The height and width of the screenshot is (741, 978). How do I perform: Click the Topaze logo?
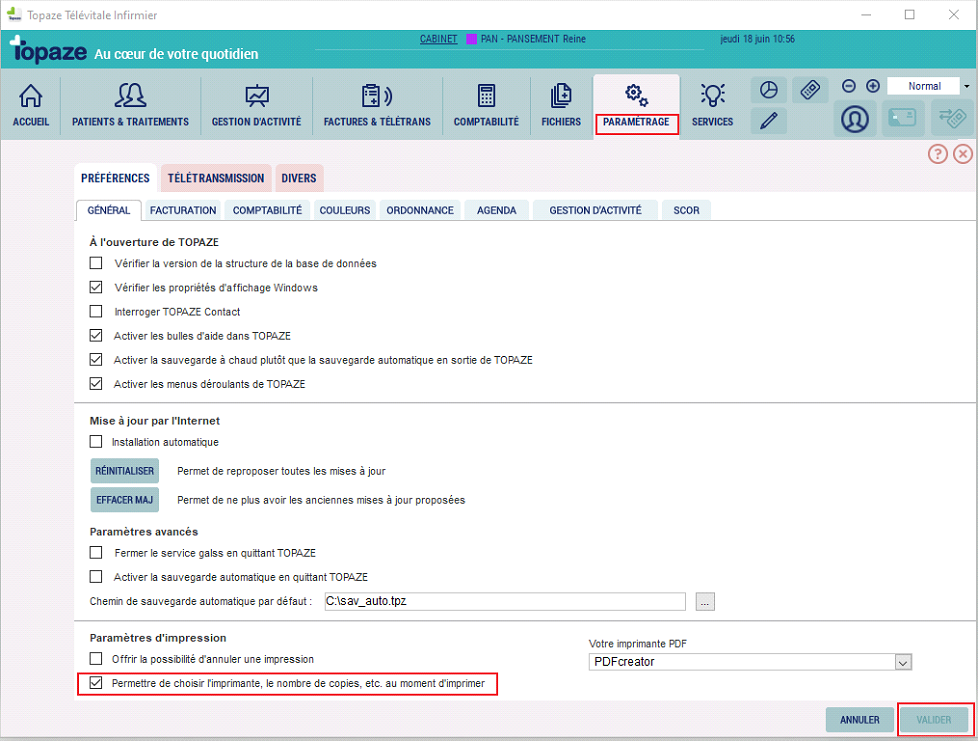48,50
